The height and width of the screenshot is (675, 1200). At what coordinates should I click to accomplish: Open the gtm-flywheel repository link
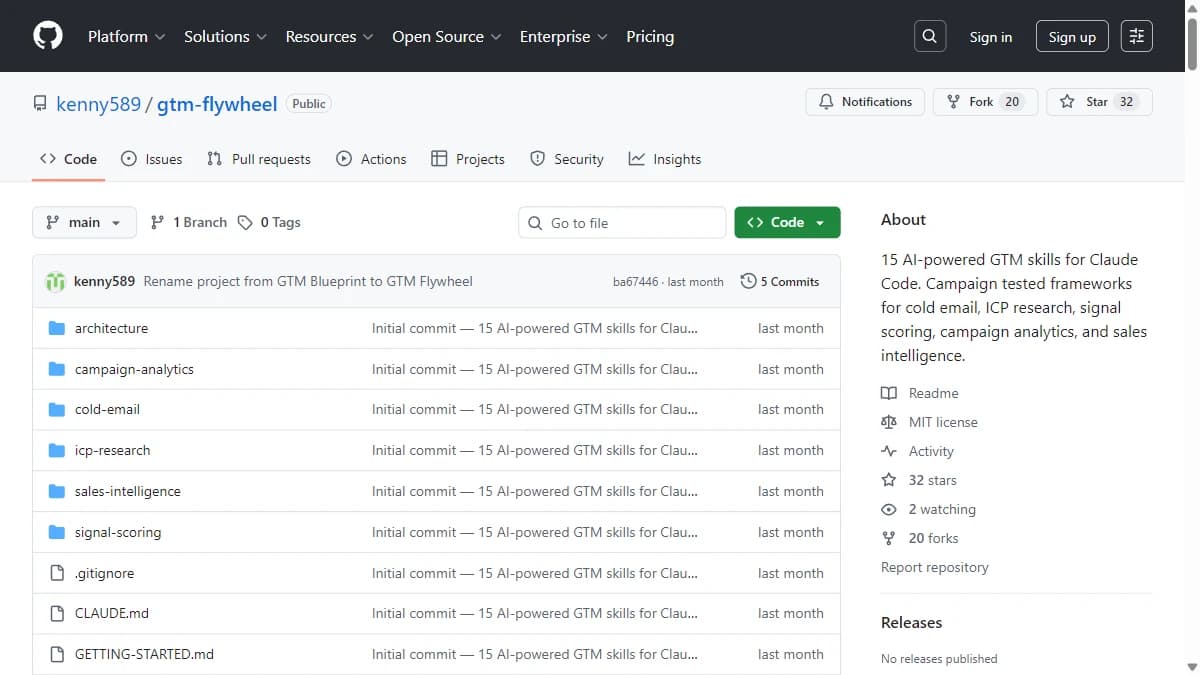(217, 104)
